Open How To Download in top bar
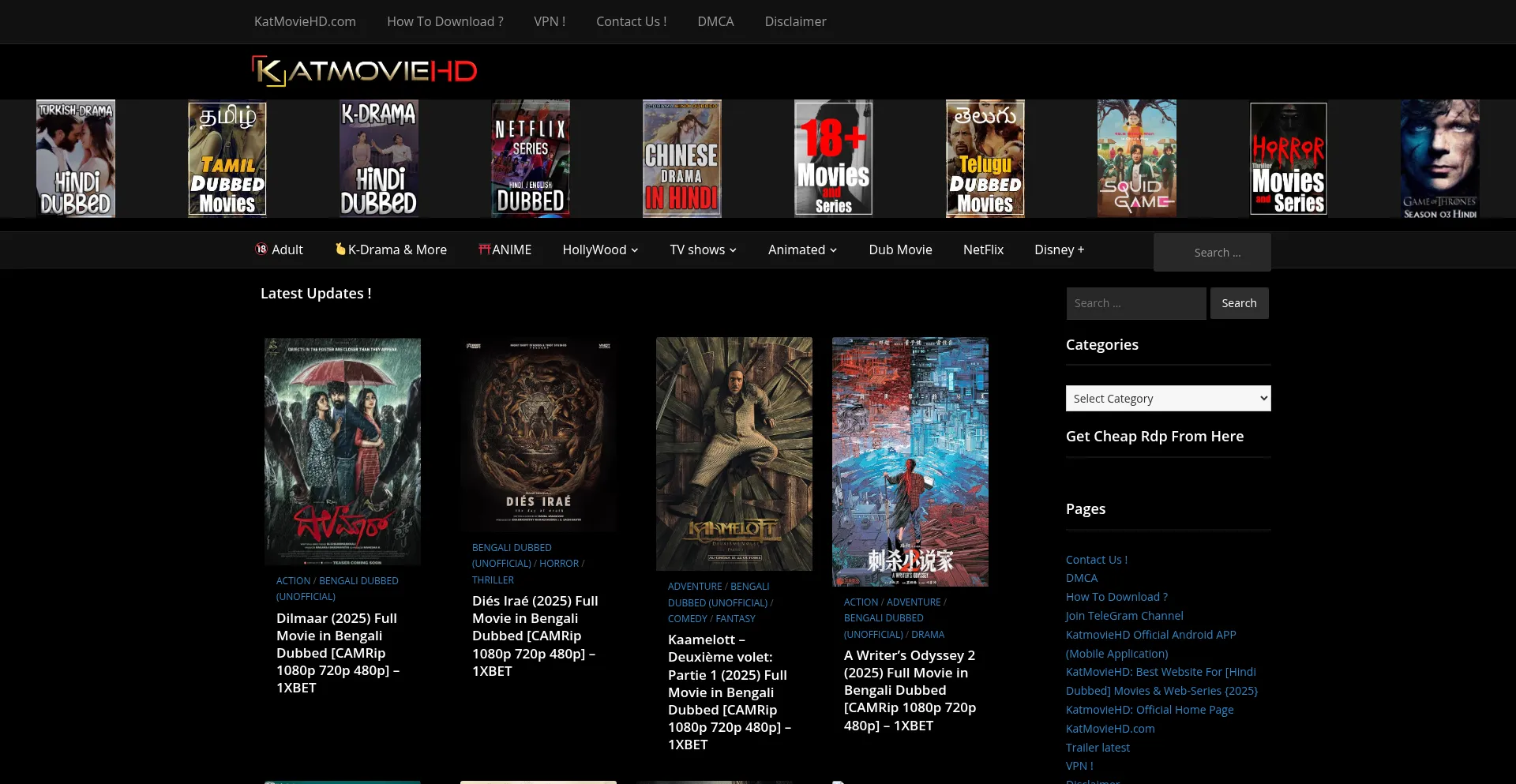 click(445, 21)
